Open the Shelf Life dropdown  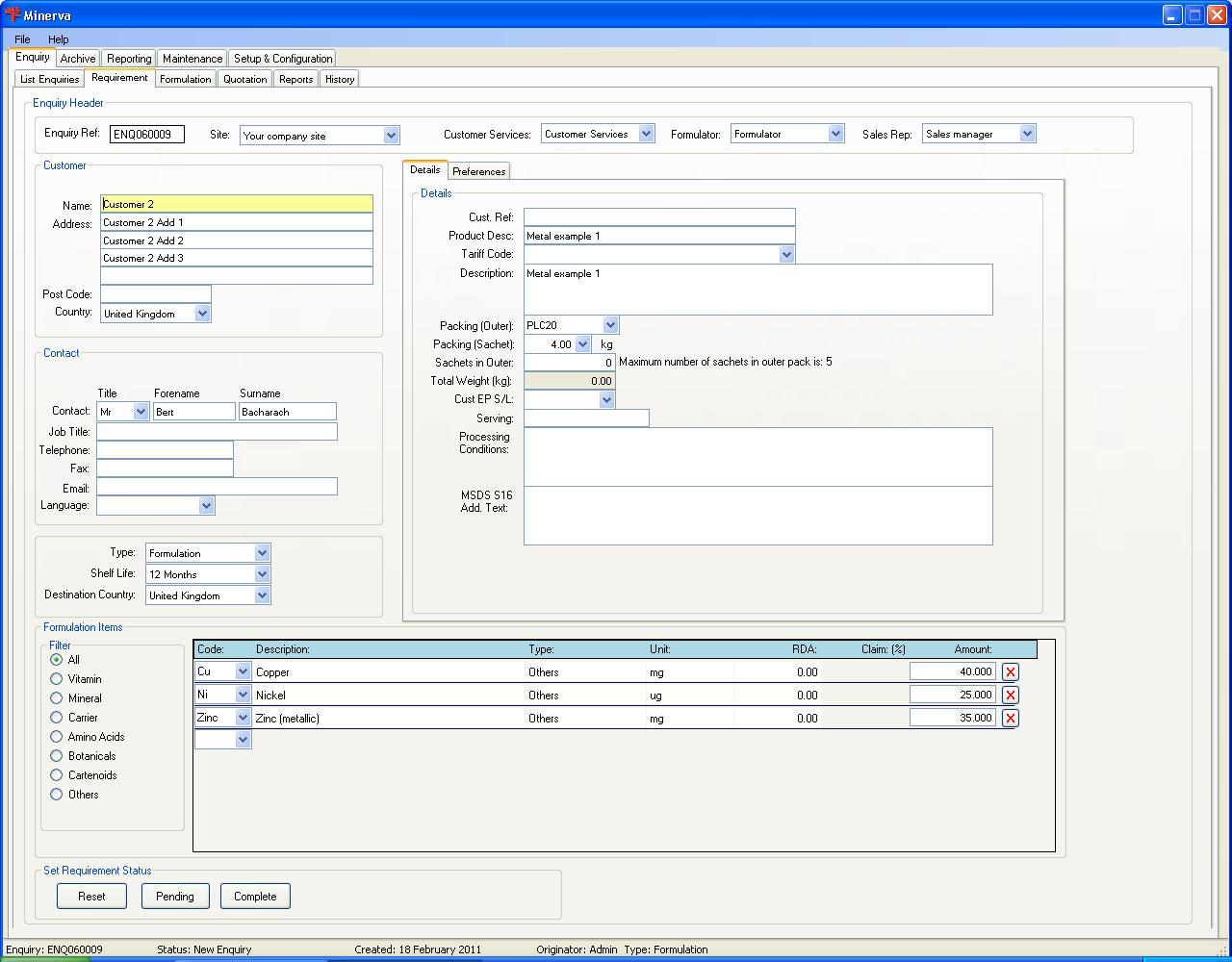(x=262, y=574)
